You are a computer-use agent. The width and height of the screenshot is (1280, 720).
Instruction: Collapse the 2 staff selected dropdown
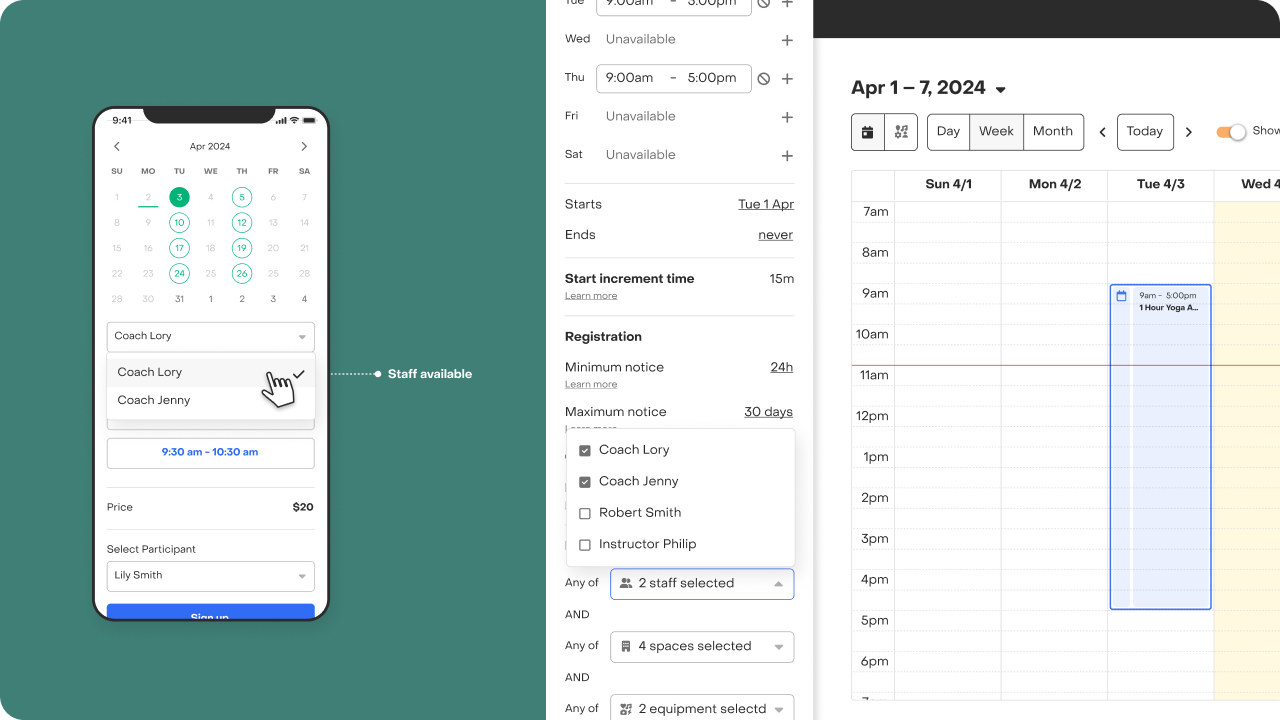point(702,584)
